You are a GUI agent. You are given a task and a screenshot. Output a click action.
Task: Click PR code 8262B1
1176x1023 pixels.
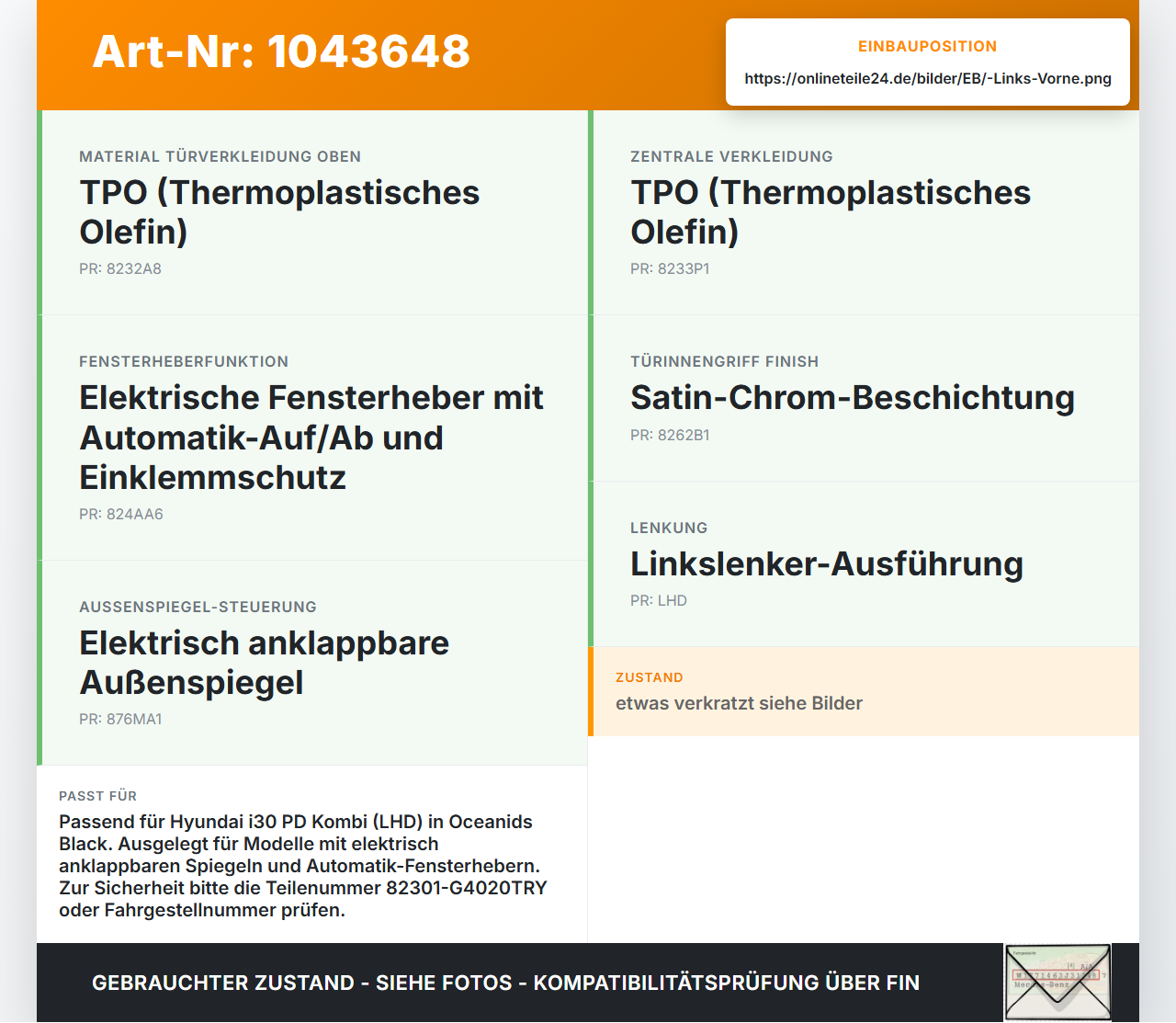click(x=670, y=435)
